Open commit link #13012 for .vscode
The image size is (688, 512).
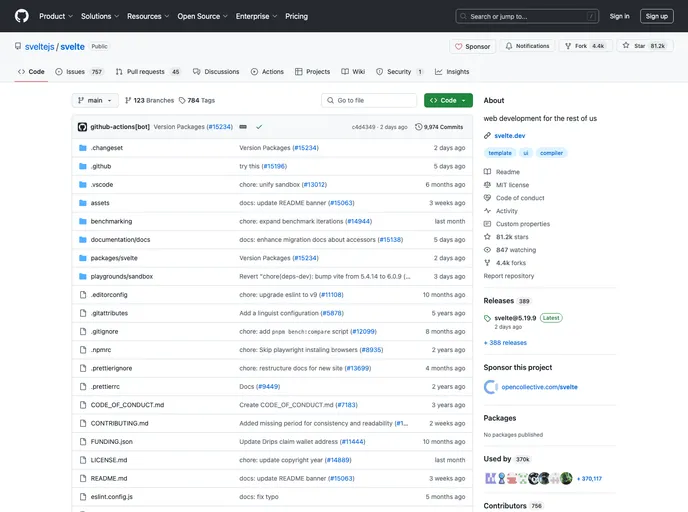[315, 185]
